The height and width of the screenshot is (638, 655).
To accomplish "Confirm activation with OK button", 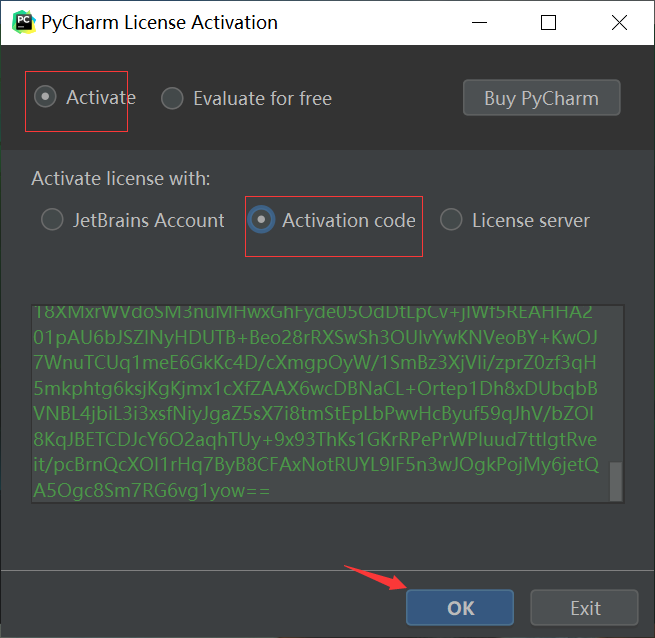I will 460,608.
